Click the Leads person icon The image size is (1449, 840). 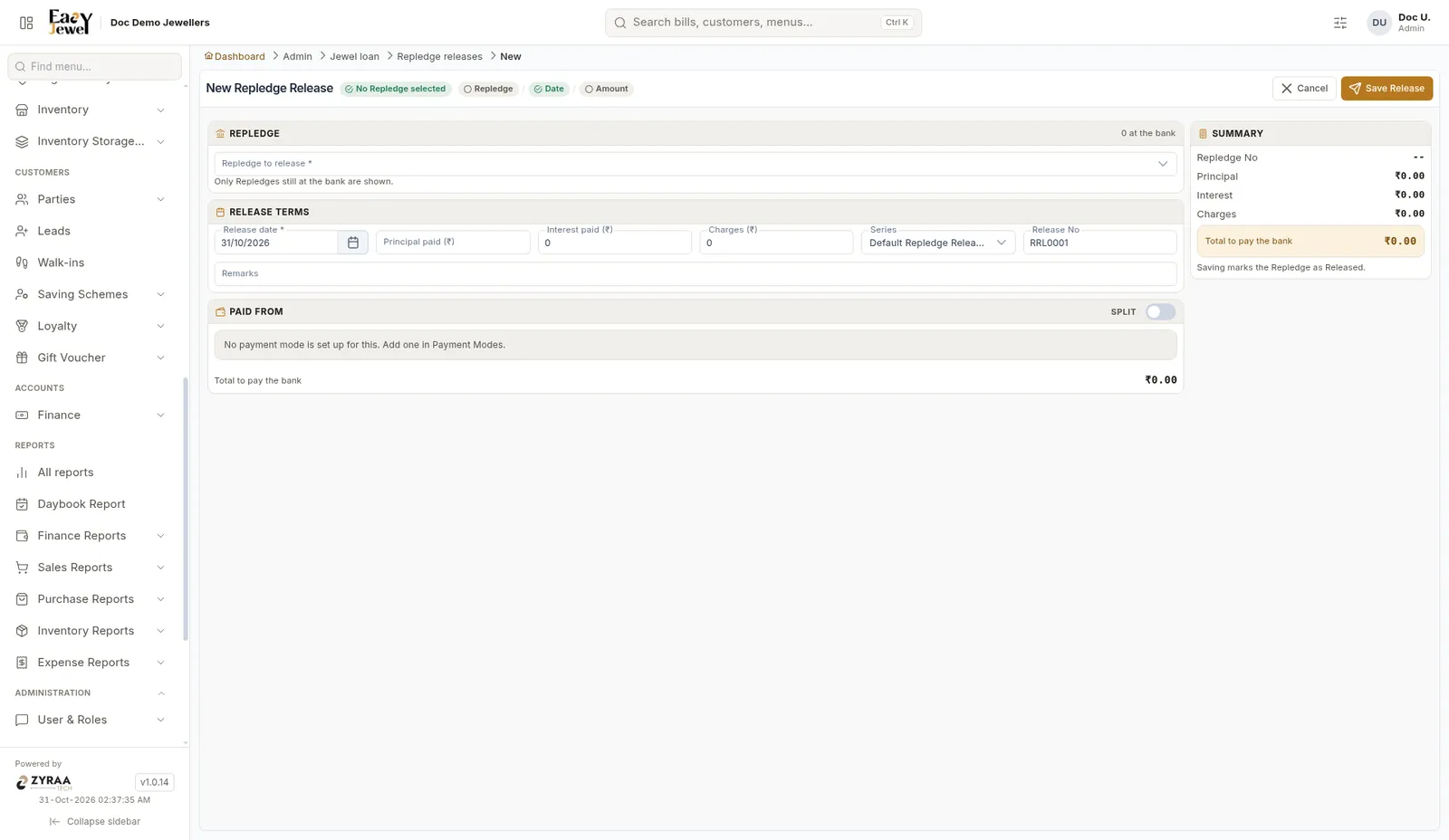(22, 231)
